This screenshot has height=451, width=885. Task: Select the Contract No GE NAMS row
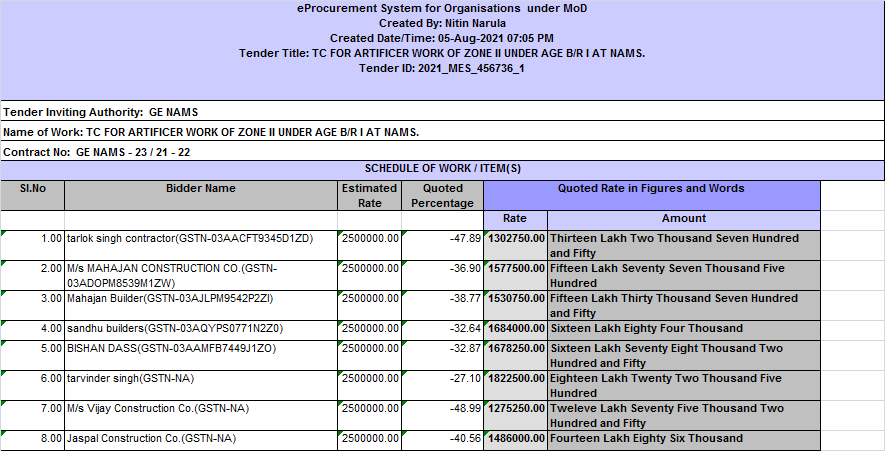click(442, 151)
